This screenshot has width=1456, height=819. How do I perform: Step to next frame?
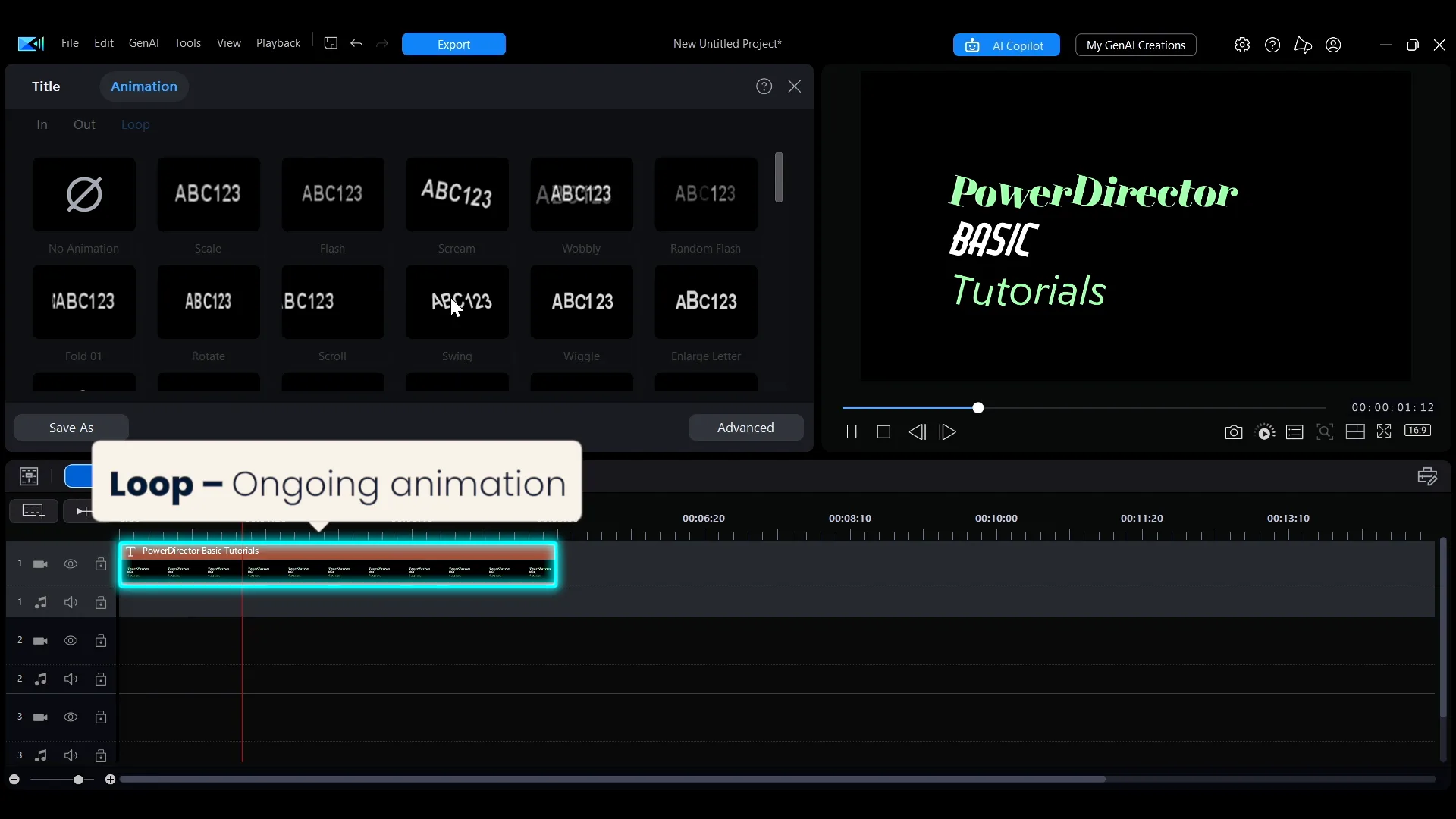[x=948, y=431]
